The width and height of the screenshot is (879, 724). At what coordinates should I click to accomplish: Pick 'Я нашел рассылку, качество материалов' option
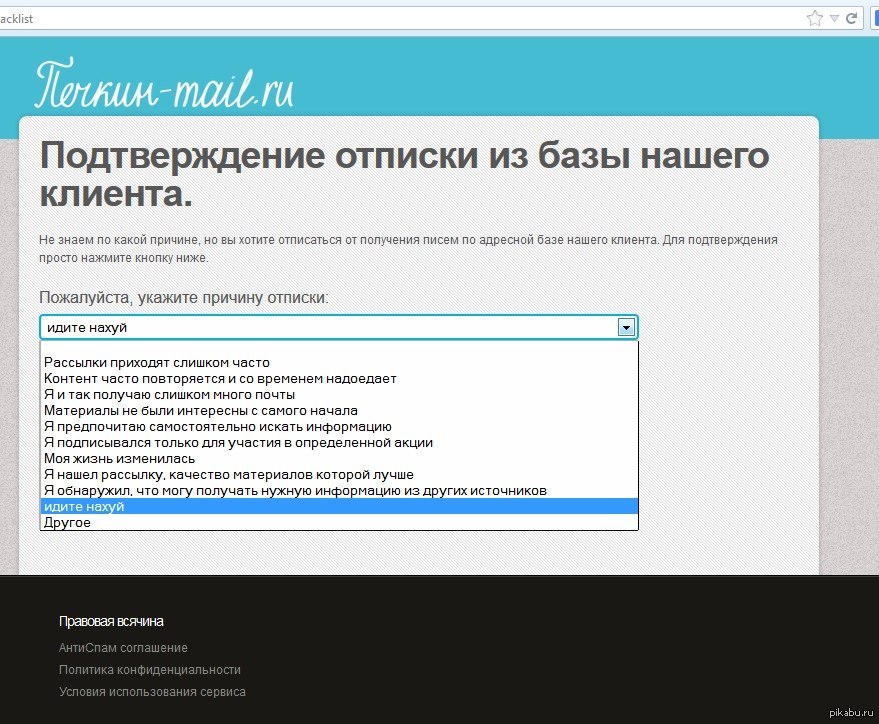(x=228, y=474)
